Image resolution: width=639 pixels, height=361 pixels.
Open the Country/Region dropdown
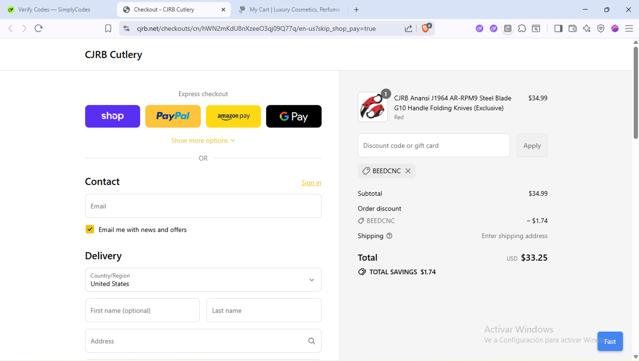pyautogui.click(x=203, y=280)
